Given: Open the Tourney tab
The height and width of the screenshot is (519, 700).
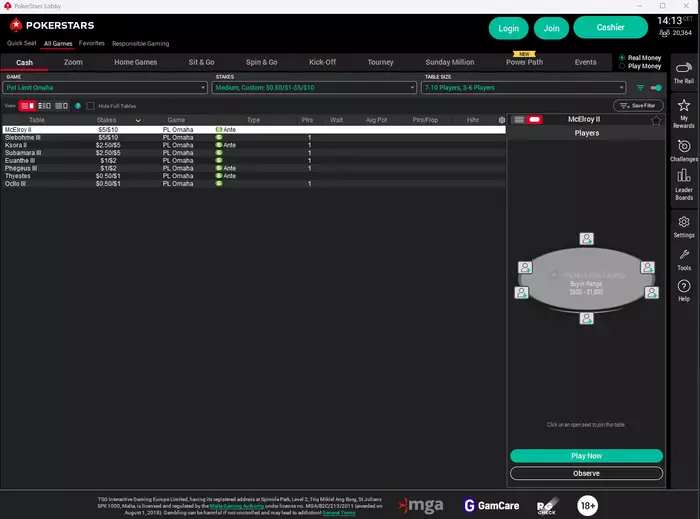Looking at the screenshot, I should click(x=380, y=62).
